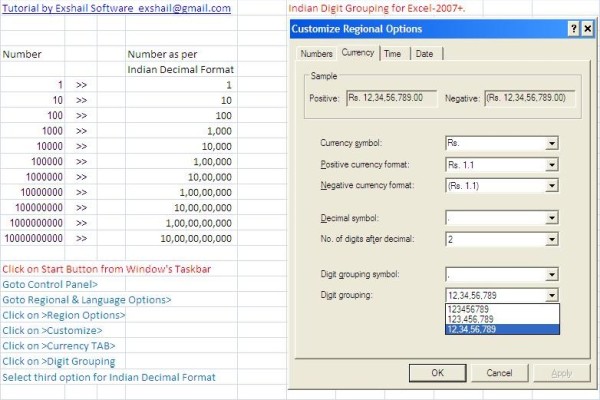Screen dimensions: 600x400
Task: Click the help question mark button in title bar
Action: 573,29
